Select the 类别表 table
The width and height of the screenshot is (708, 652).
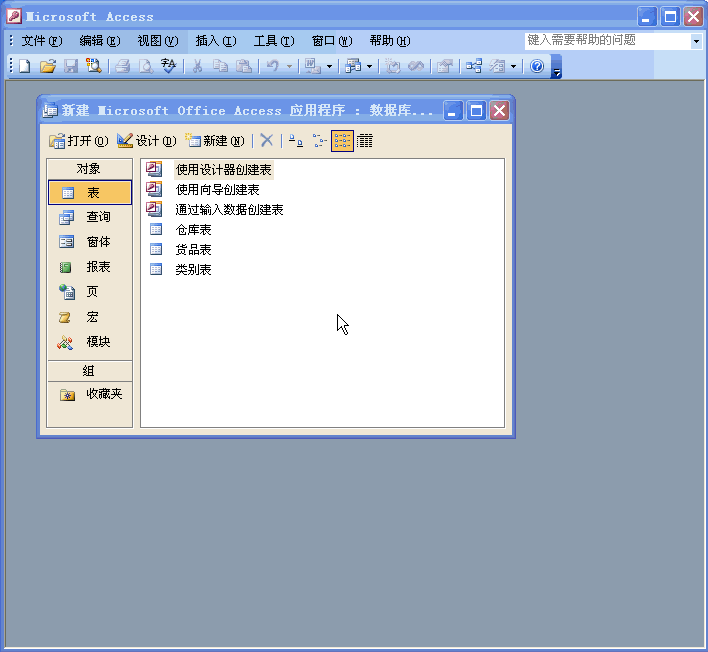click(180, 270)
